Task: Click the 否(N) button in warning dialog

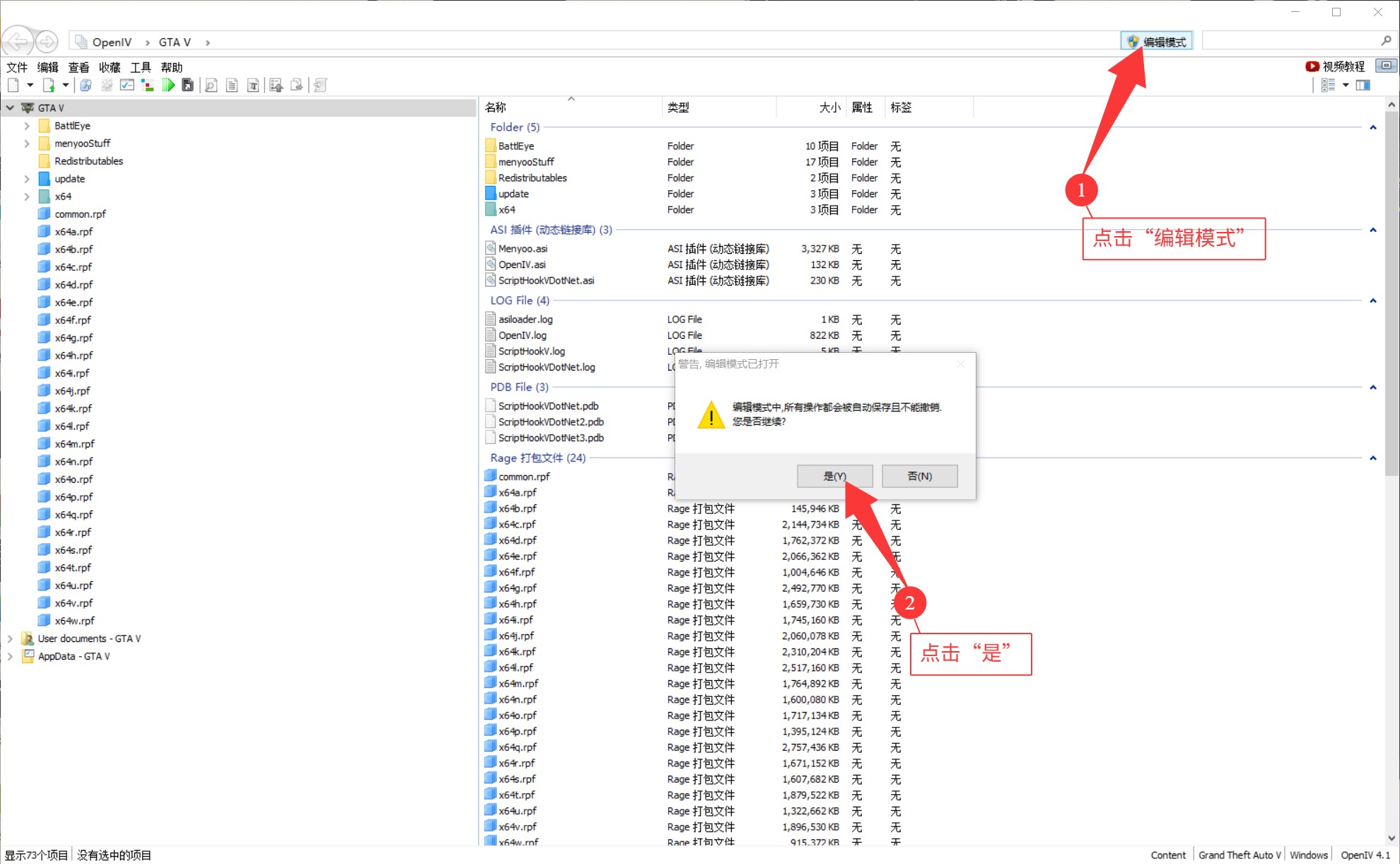Action: tap(919, 476)
